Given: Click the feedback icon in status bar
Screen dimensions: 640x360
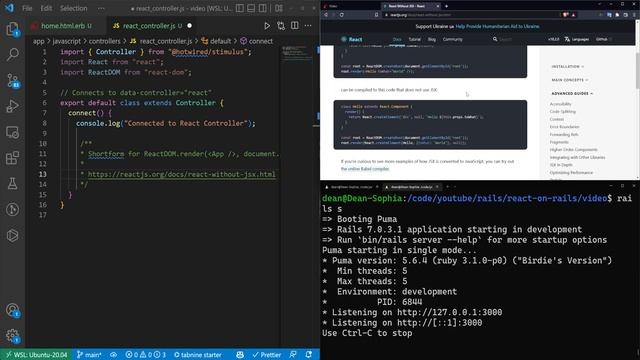Looking at the screenshot, I should click(293, 355).
